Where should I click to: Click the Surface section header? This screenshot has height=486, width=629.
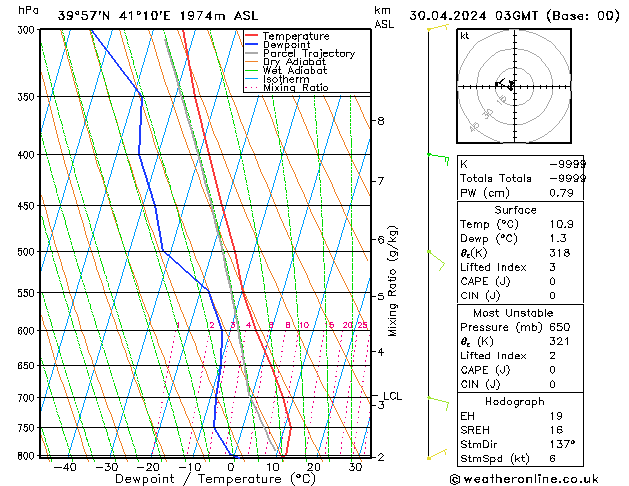click(515, 210)
